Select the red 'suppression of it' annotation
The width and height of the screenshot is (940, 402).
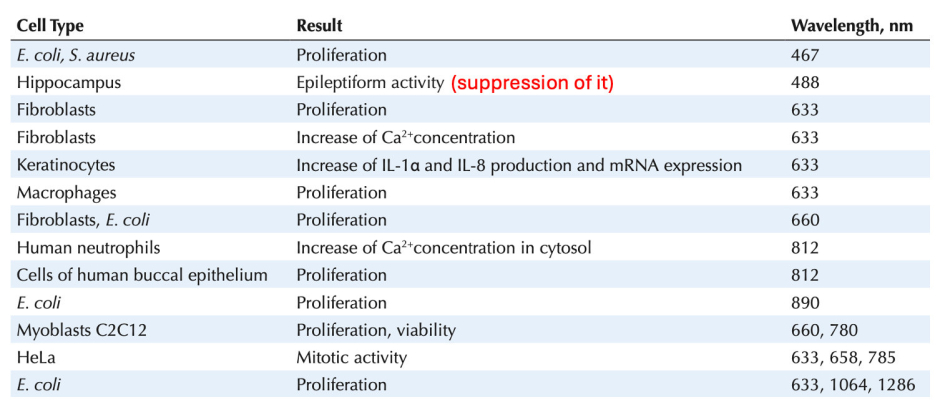pyautogui.click(x=533, y=83)
